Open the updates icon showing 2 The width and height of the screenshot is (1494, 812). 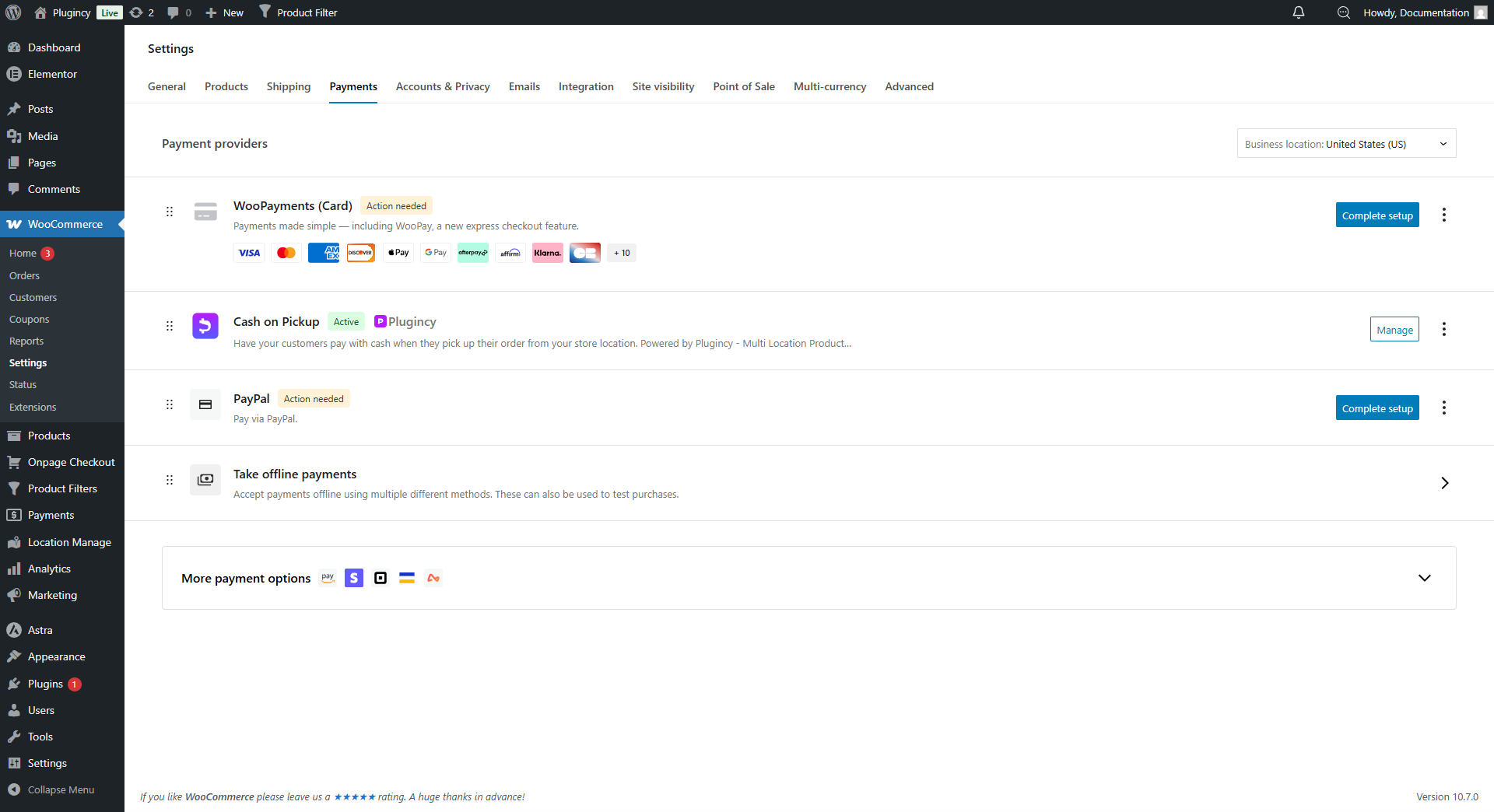(x=142, y=12)
